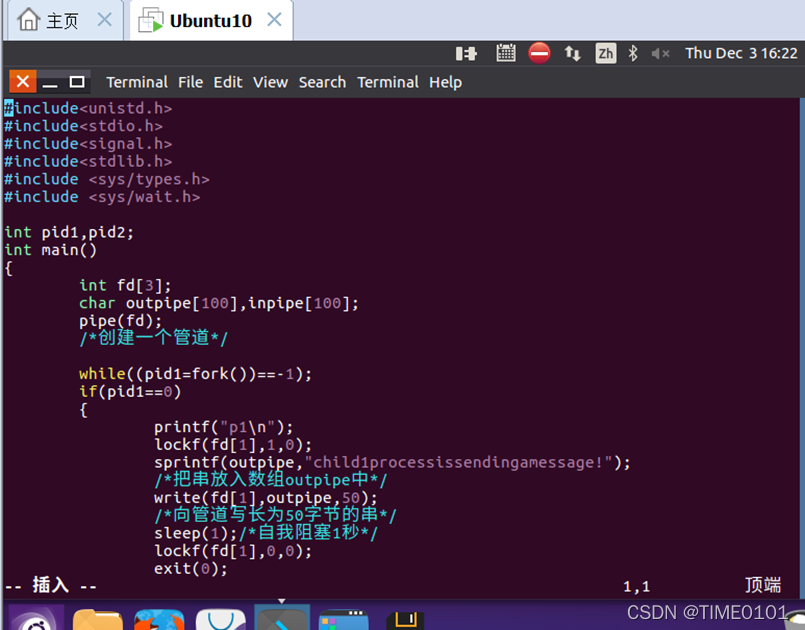Screen dimensions: 805x630
Task: Click the /*把串放入数组outpipe中*/ comment
Action: coord(270,480)
